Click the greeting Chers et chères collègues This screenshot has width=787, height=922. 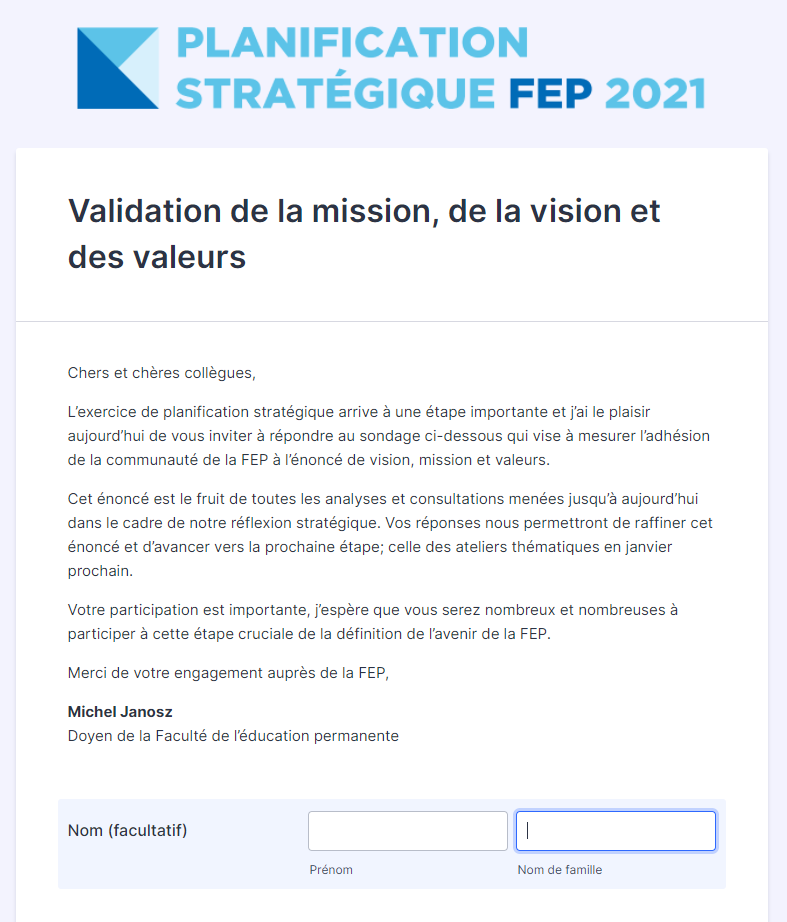(x=162, y=374)
